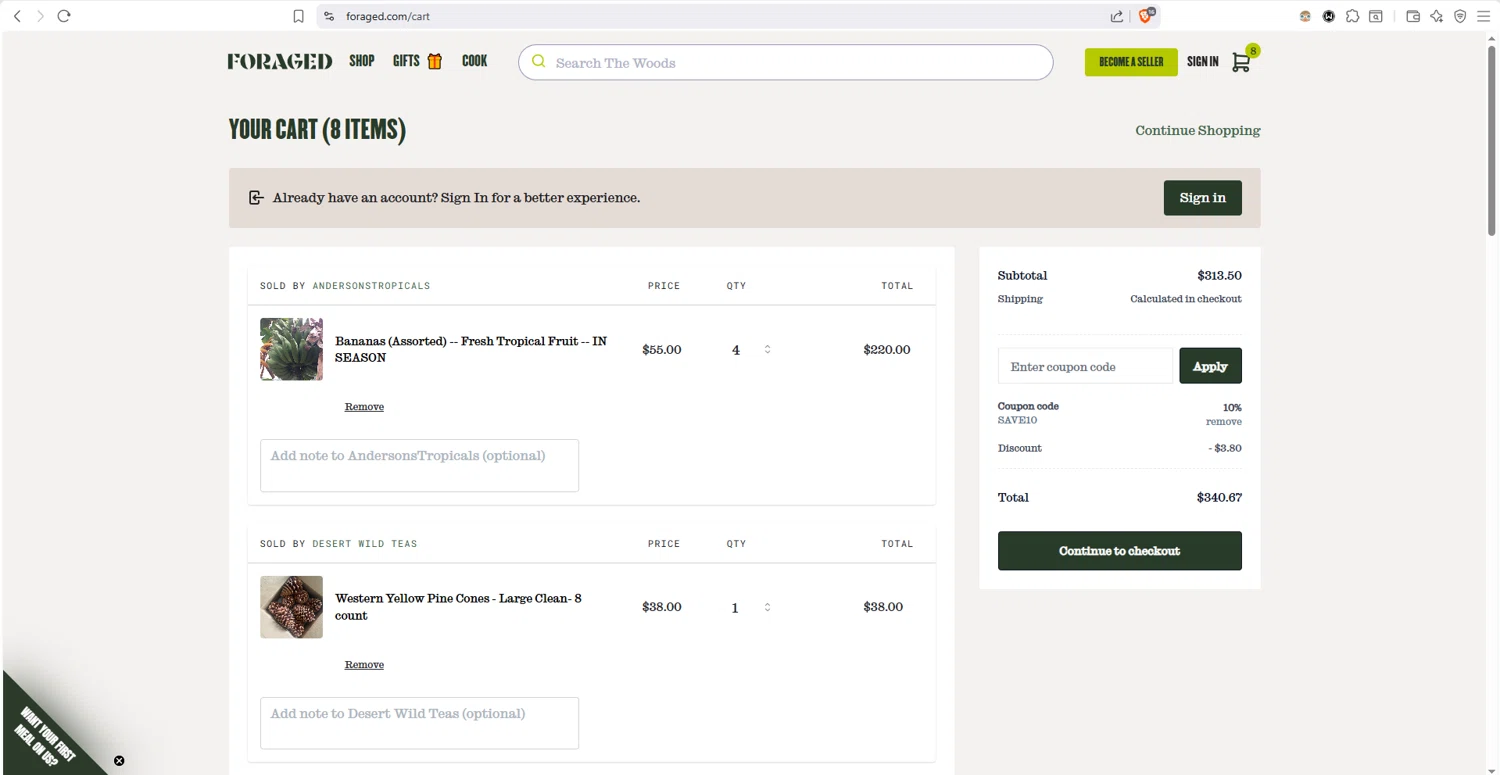
Task: Click the Bananas unit price $55.00
Action: 662,349
